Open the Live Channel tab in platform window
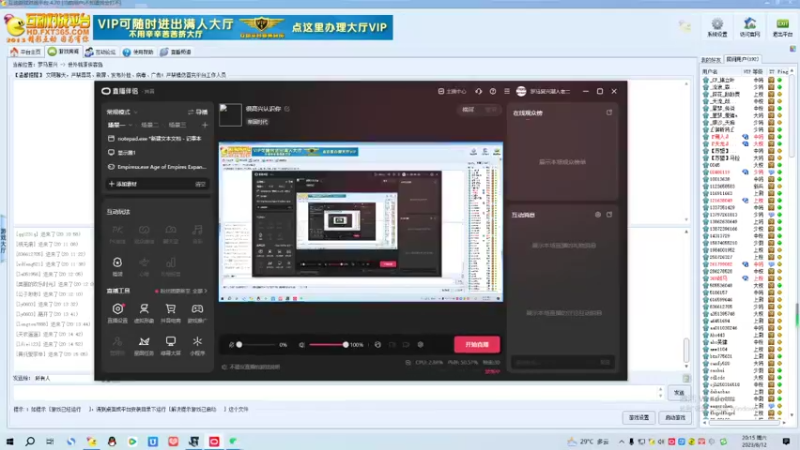The height and width of the screenshot is (450, 800). pos(176,52)
